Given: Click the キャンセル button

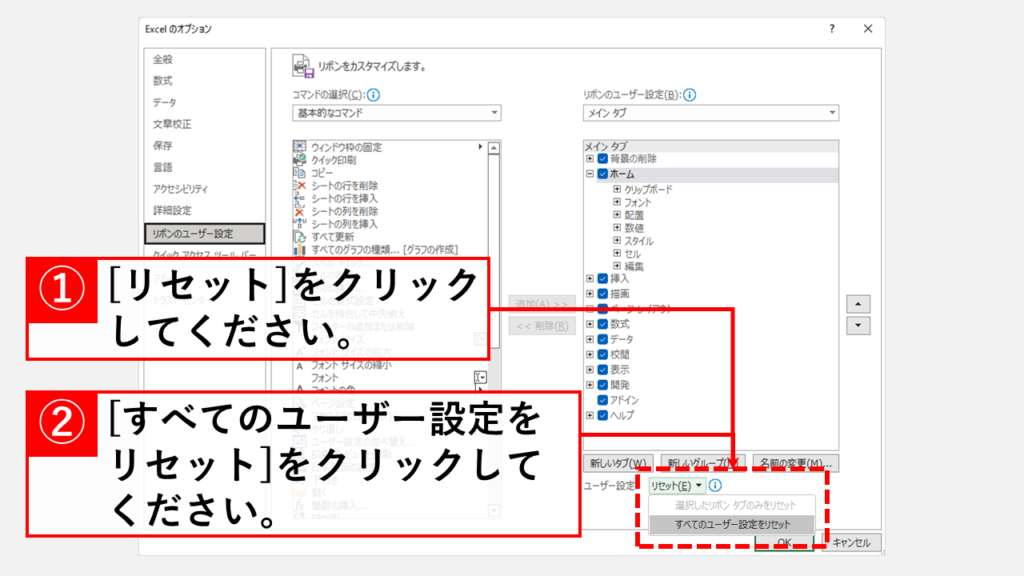Looking at the screenshot, I should click(852, 543).
